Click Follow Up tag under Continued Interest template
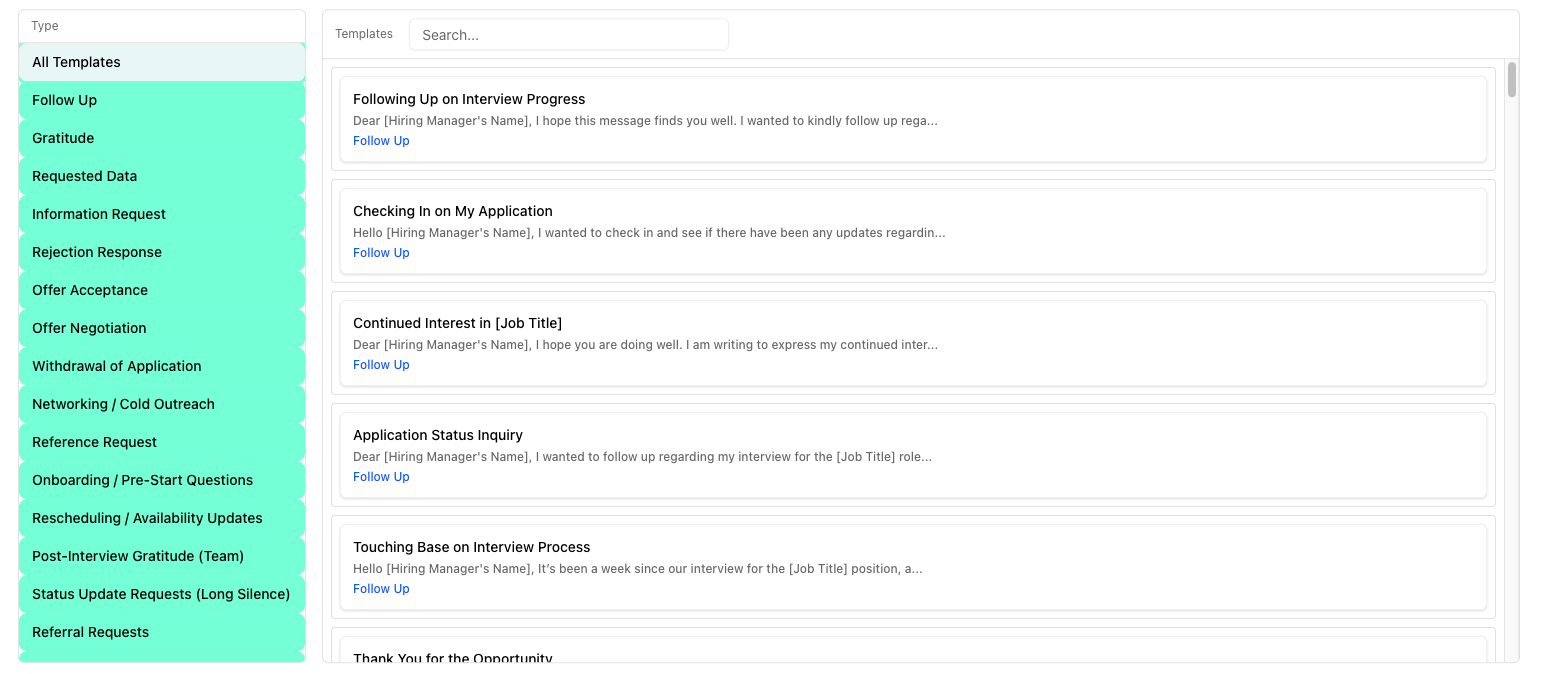The width and height of the screenshot is (1541, 674). 381,365
